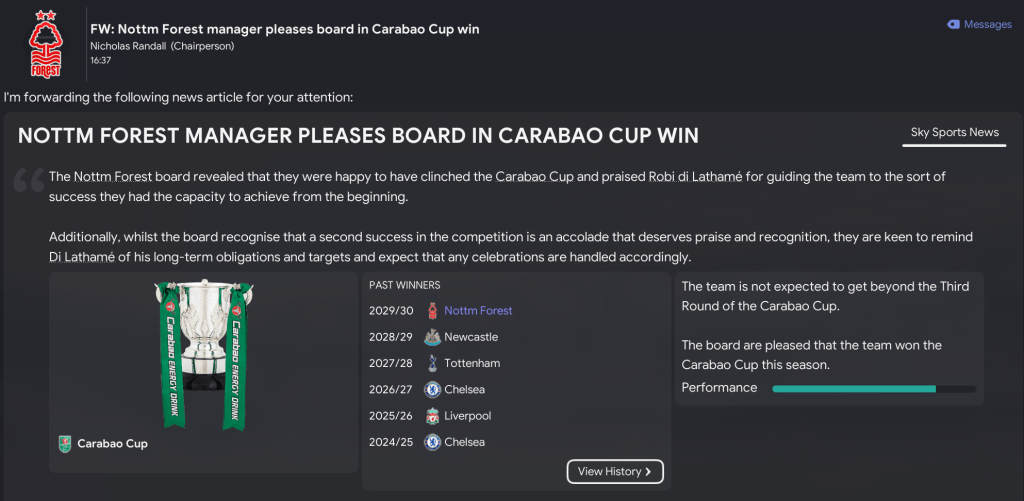Open Liverpool from past winners list
1024x501 pixels.
tap(467, 415)
